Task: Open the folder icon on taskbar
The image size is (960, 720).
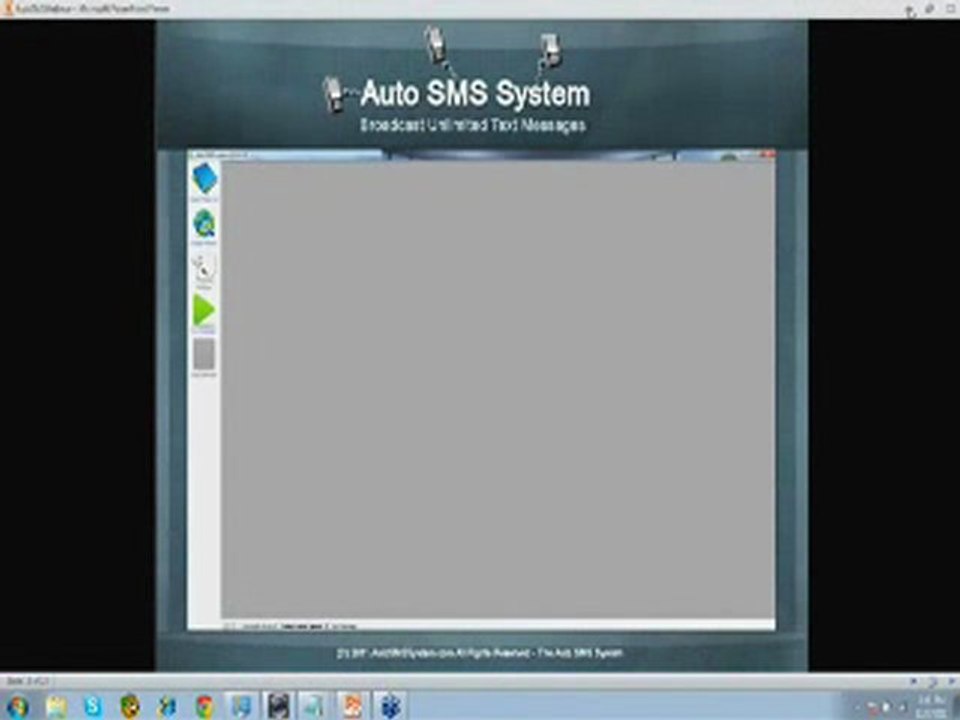Action: (56, 707)
